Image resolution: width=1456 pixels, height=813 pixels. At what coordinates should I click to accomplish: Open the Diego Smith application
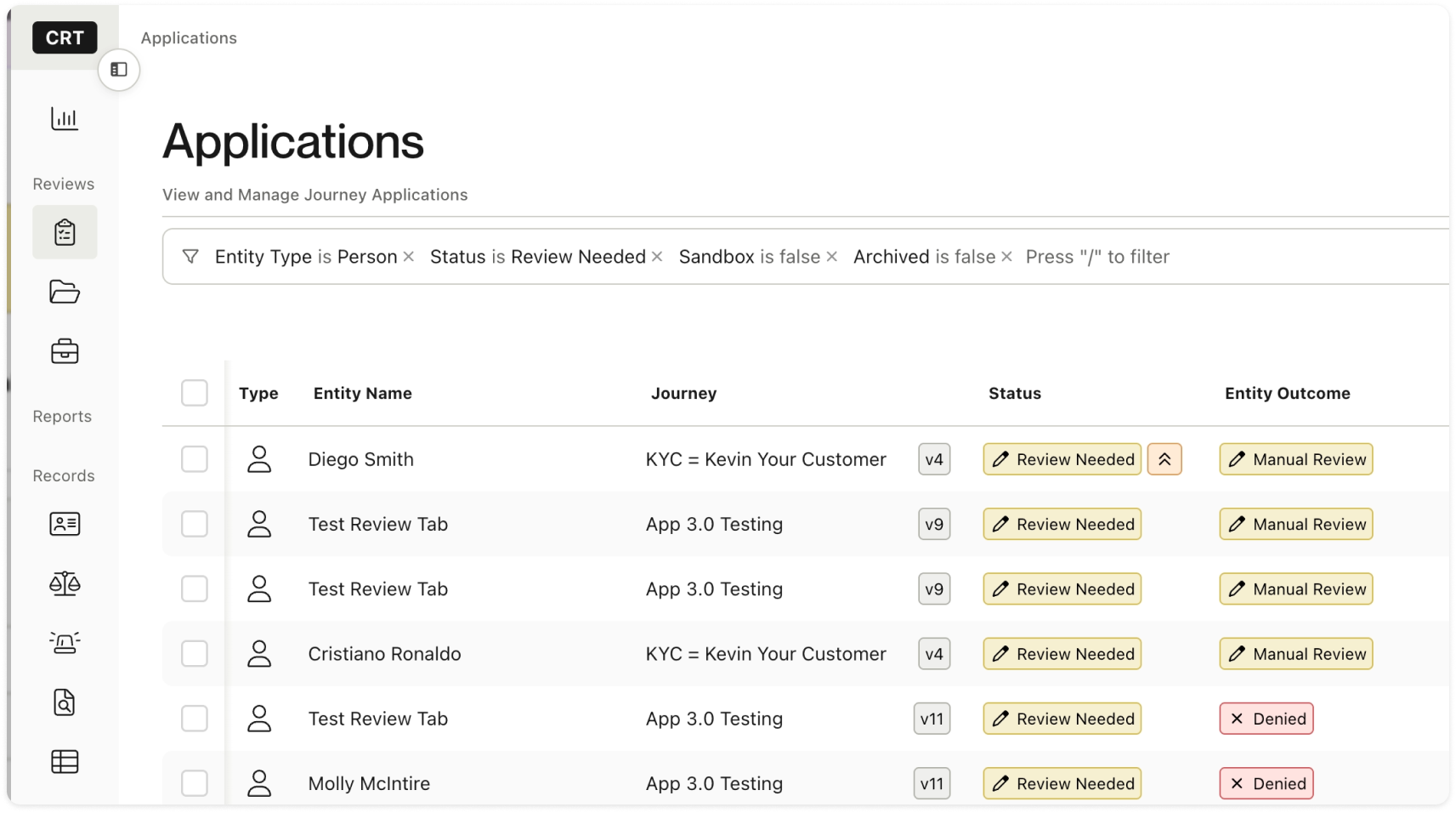361,459
